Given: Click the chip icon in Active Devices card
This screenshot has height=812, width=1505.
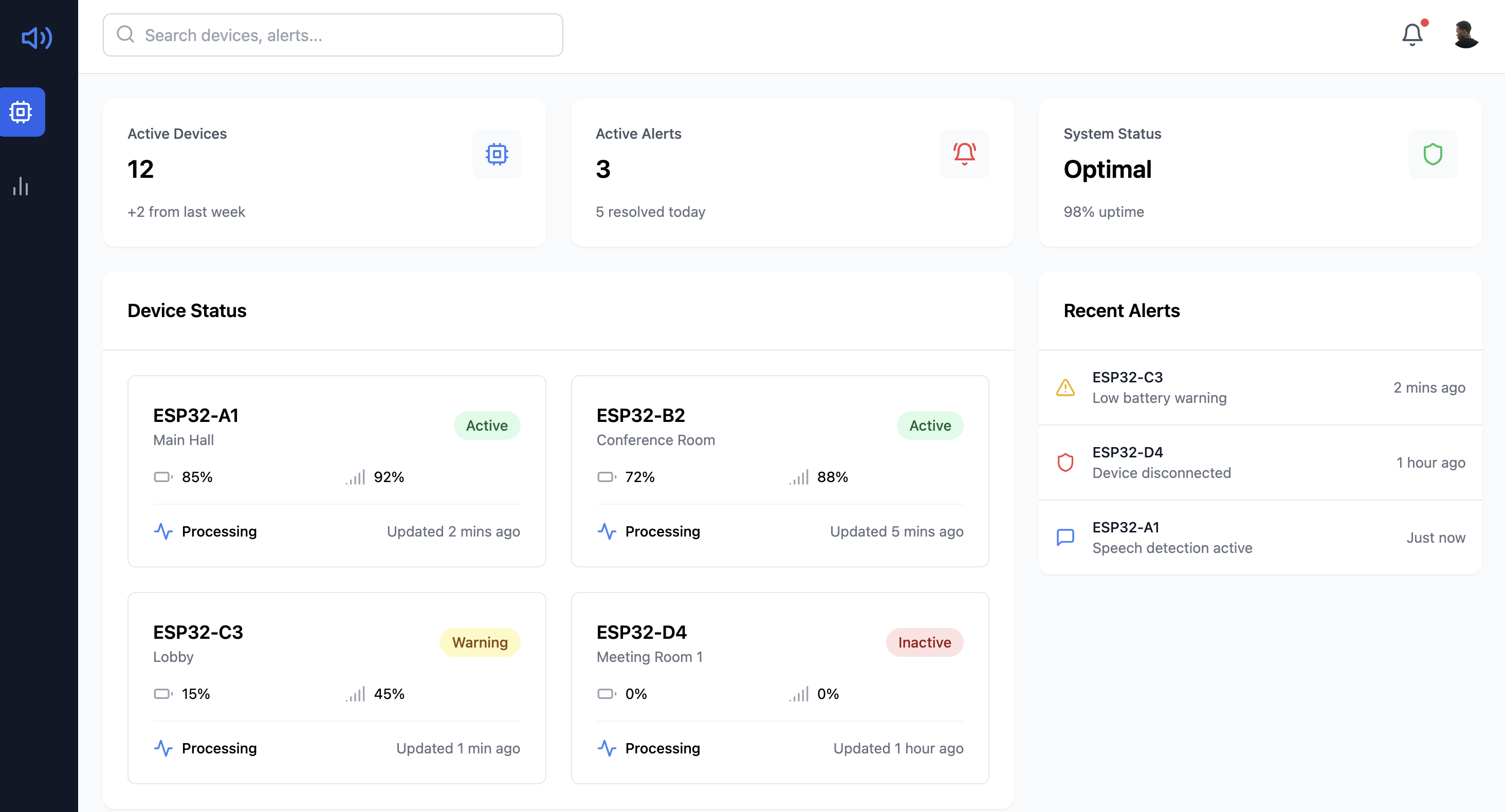Looking at the screenshot, I should tap(497, 154).
